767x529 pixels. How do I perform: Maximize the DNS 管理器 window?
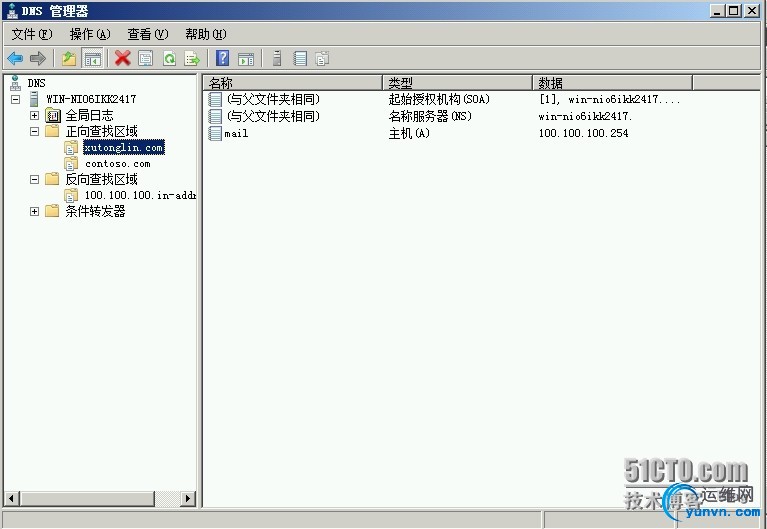point(734,11)
